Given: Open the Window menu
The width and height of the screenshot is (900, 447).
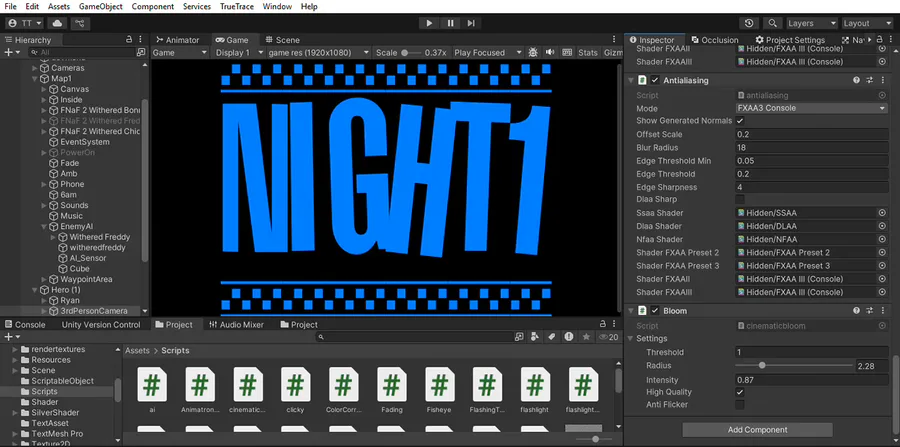Looking at the screenshot, I should 277,7.
